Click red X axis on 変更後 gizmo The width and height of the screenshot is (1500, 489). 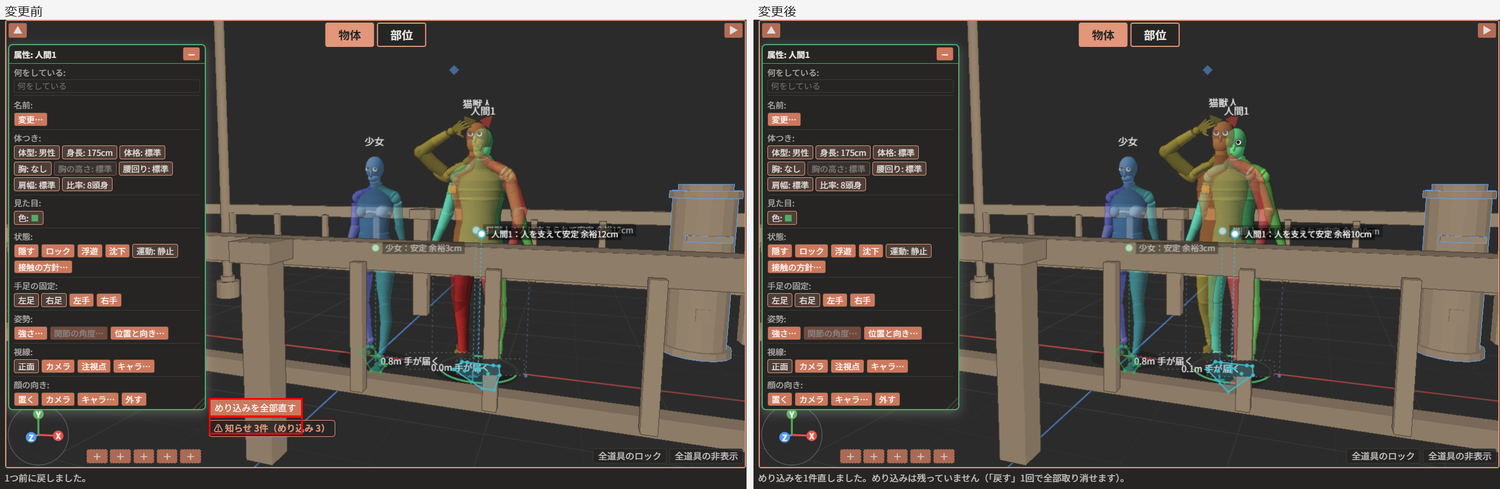[812, 436]
